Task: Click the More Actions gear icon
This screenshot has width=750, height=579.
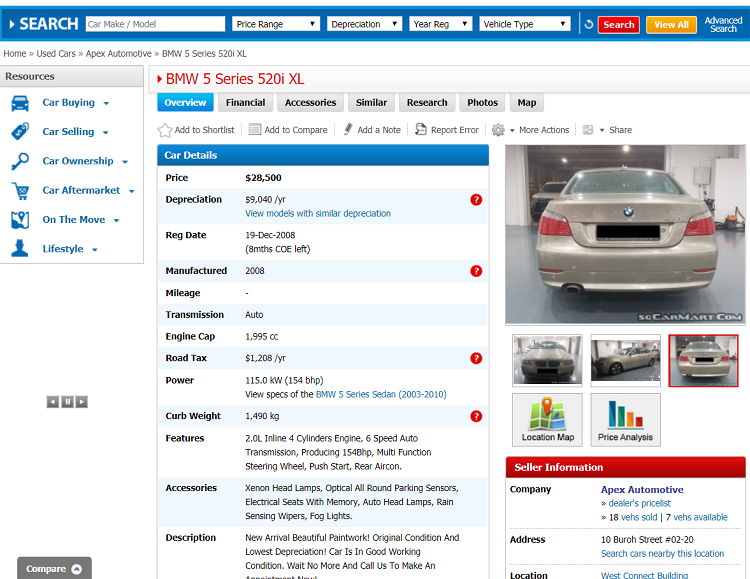Action: [498, 130]
